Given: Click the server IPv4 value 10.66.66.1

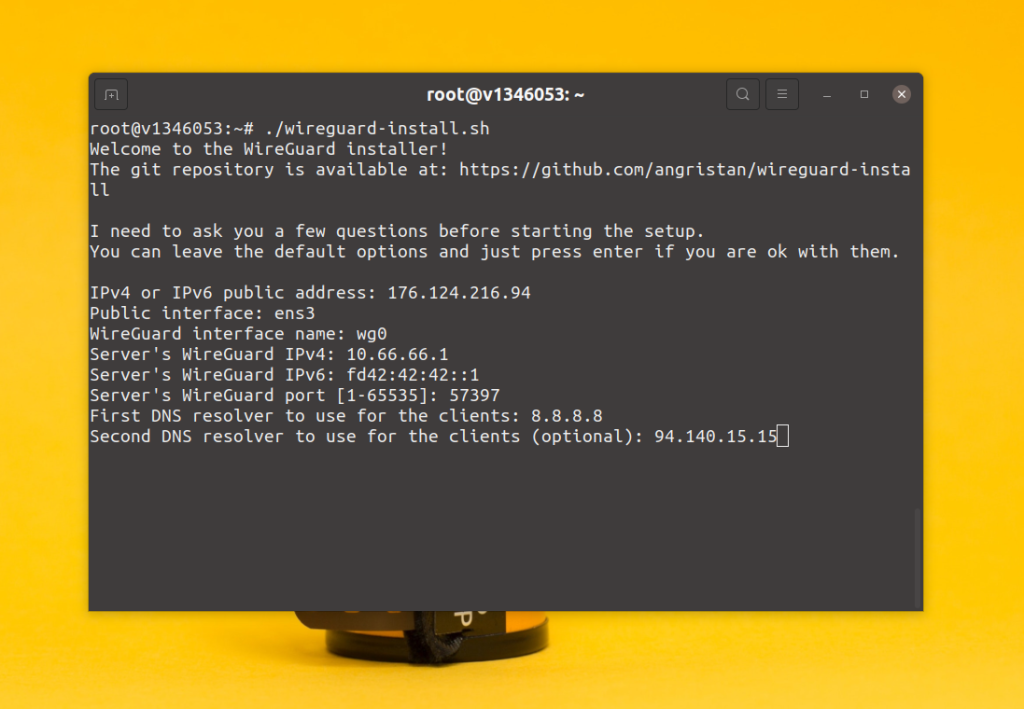Looking at the screenshot, I should coord(397,354).
